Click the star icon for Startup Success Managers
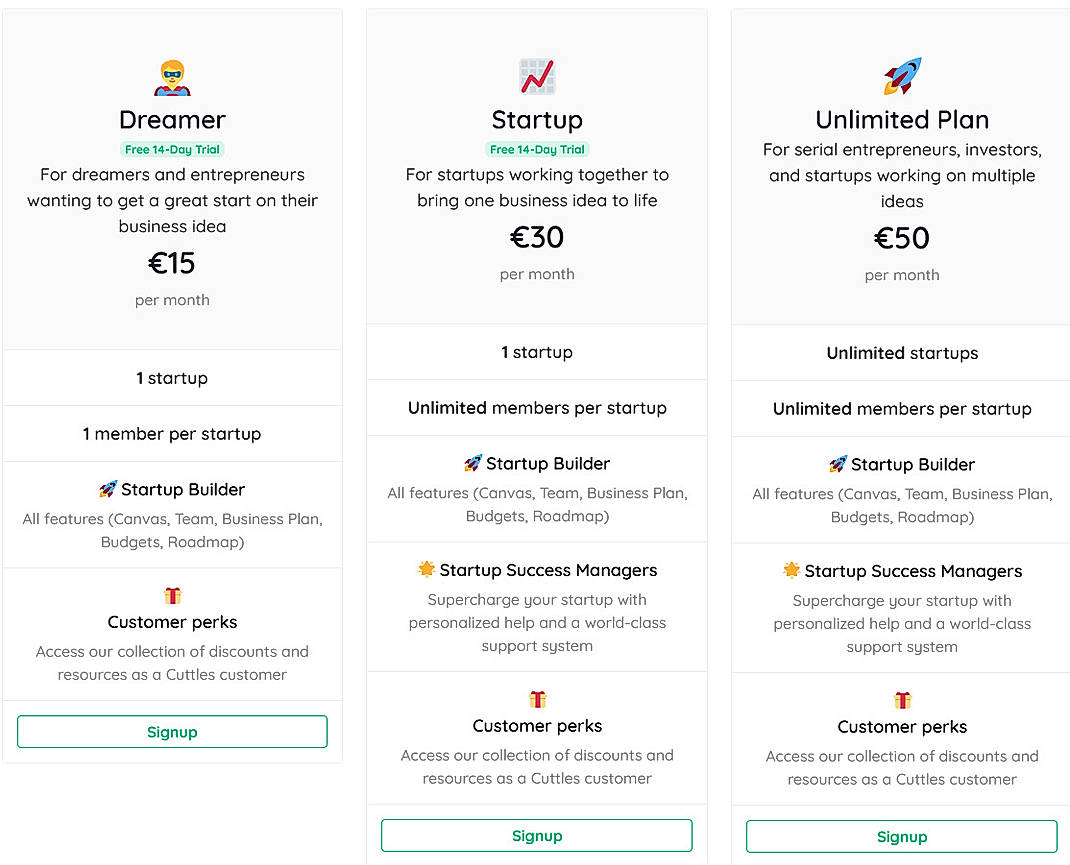The image size is (1070, 865). [427, 569]
